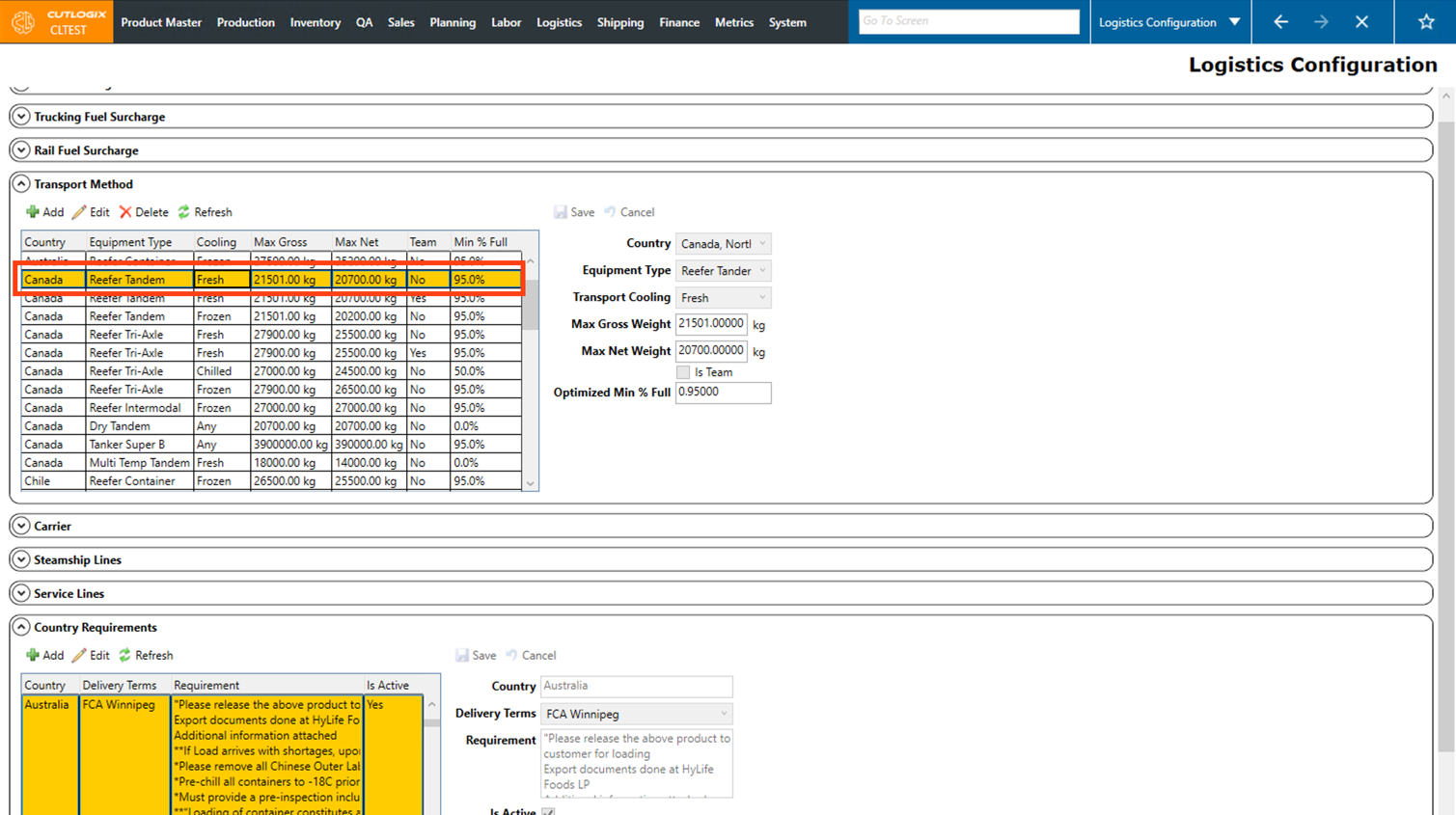Click the favorites star icon
The image size is (1456, 815).
pos(1425,22)
